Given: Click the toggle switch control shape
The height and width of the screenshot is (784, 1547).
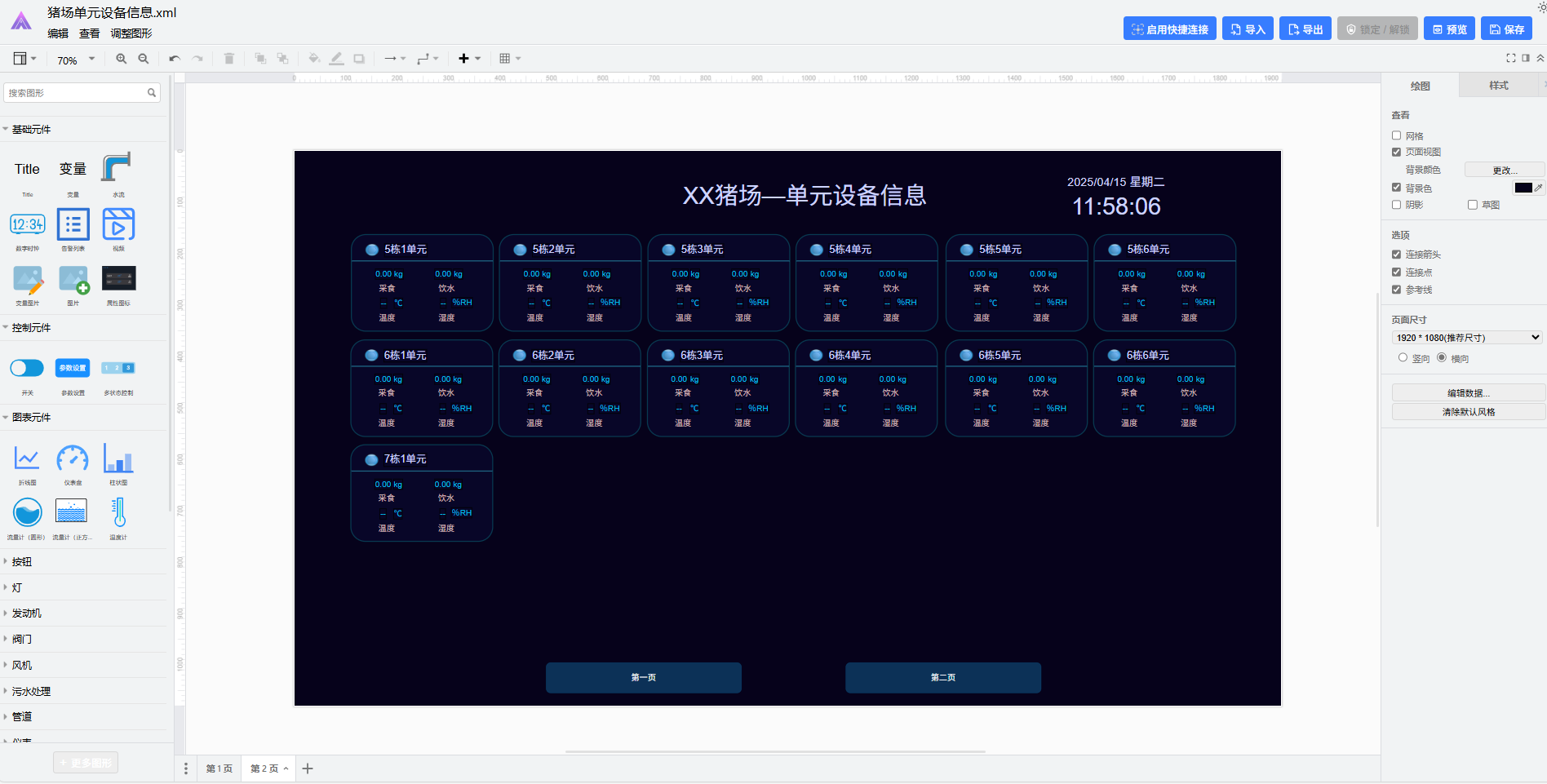Looking at the screenshot, I should click(x=27, y=368).
